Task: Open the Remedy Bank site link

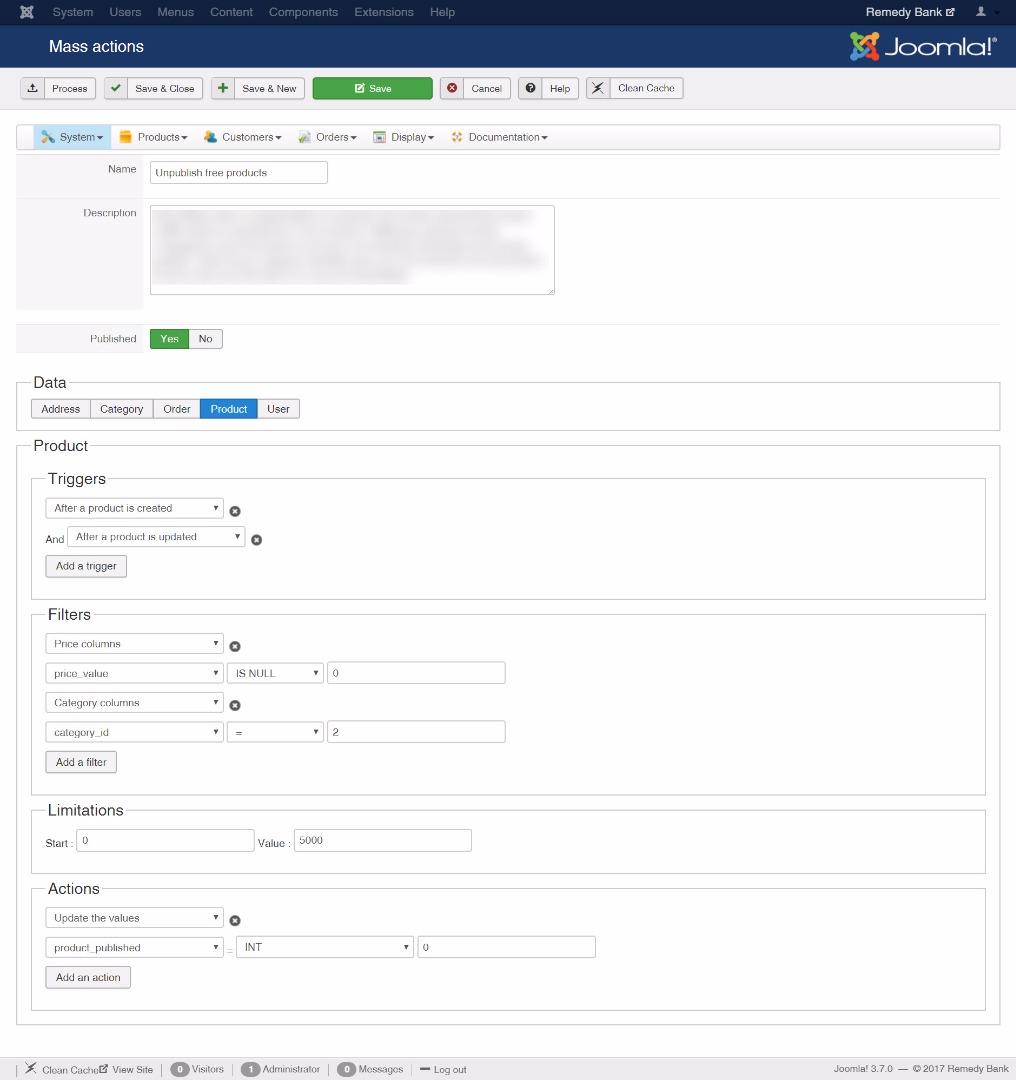Action: [910, 12]
